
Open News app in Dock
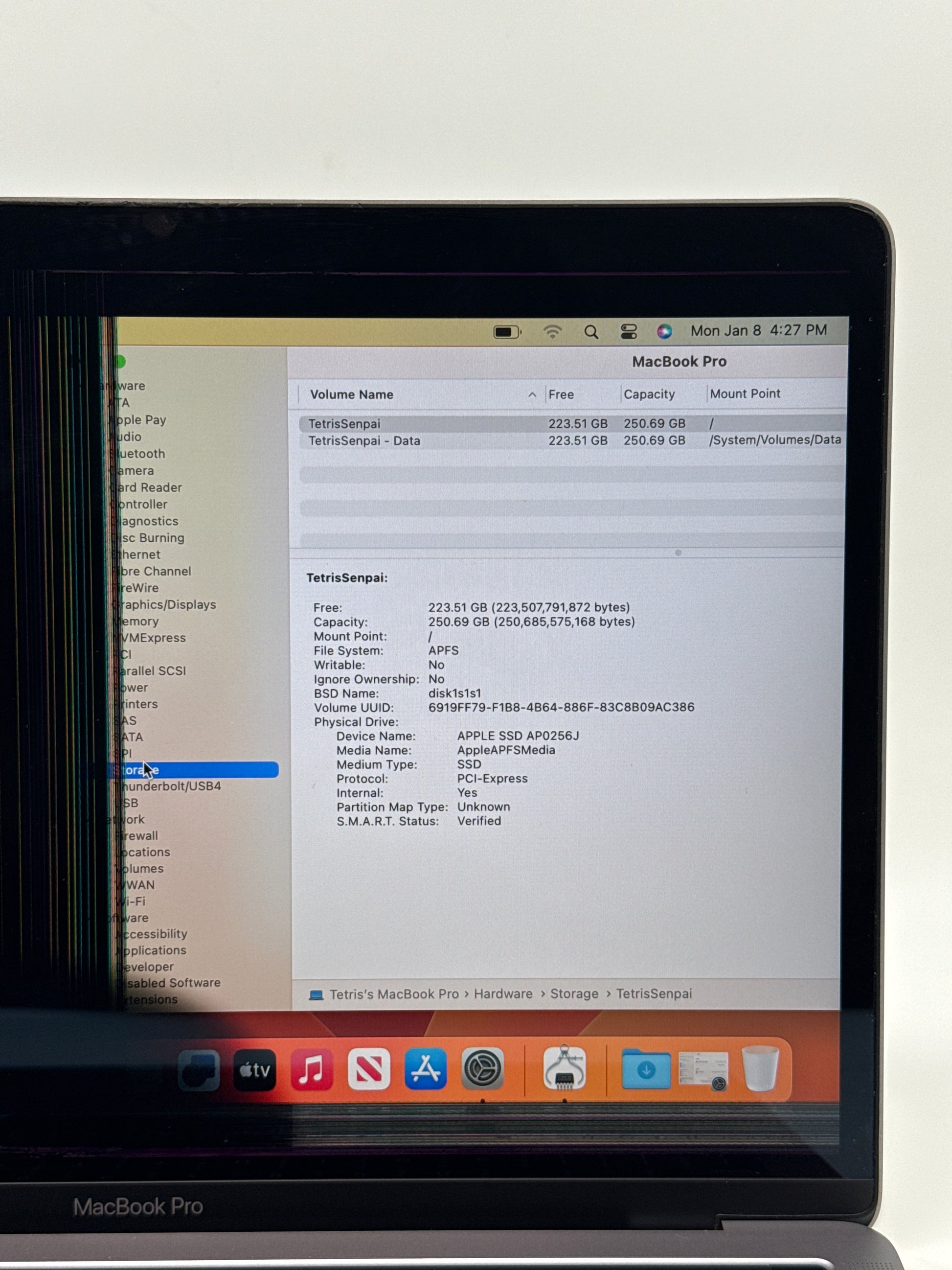pyautogui.click(x=368, y=1070)
